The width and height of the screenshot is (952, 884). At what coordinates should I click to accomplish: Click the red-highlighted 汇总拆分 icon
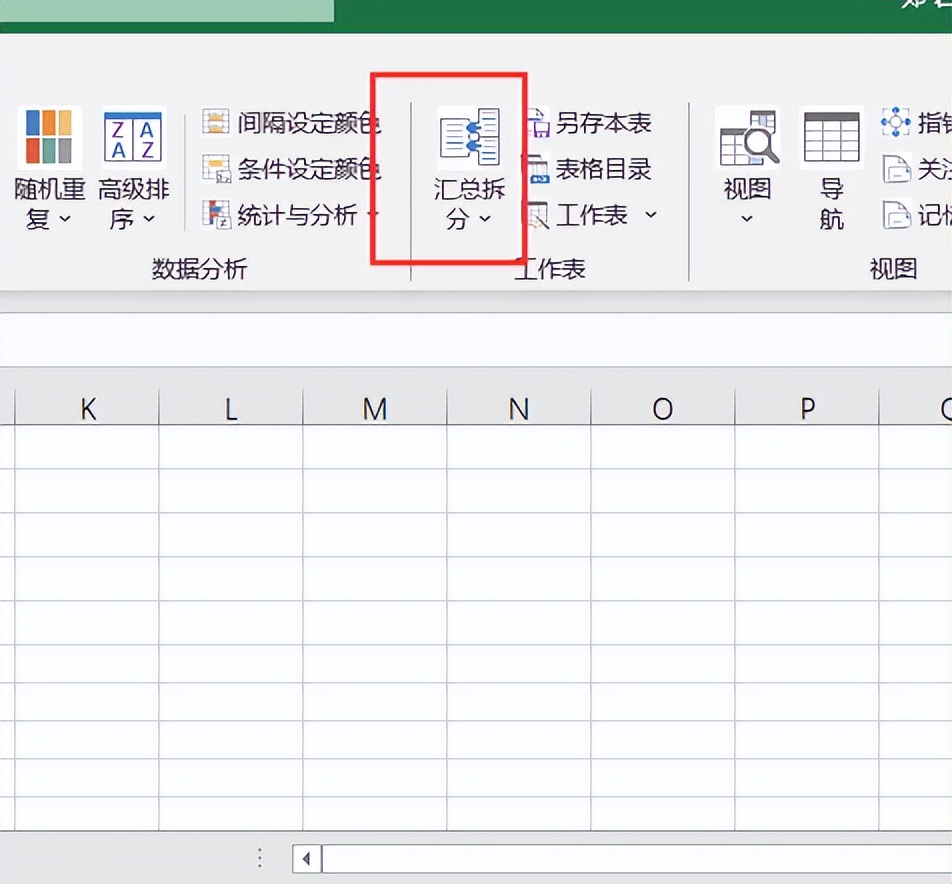(470, 135)
